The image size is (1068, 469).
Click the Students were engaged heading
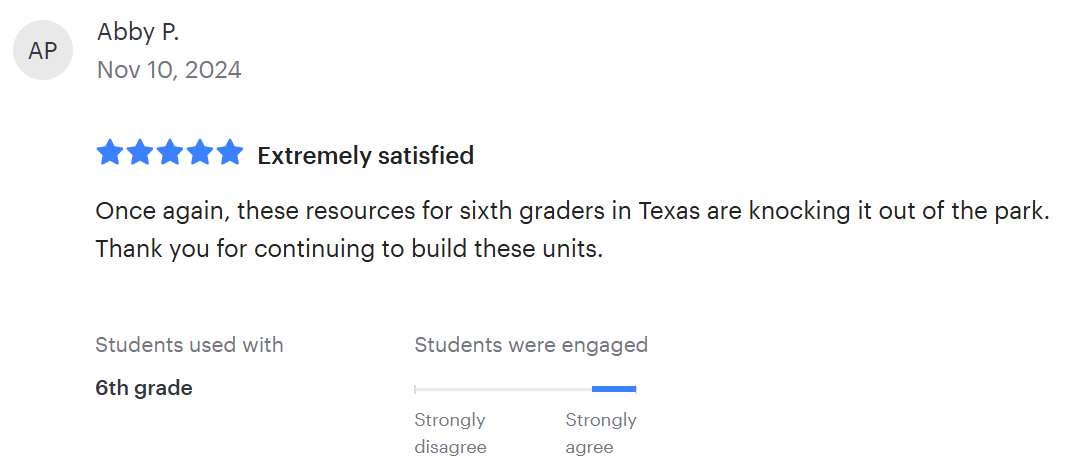[531, 345]
